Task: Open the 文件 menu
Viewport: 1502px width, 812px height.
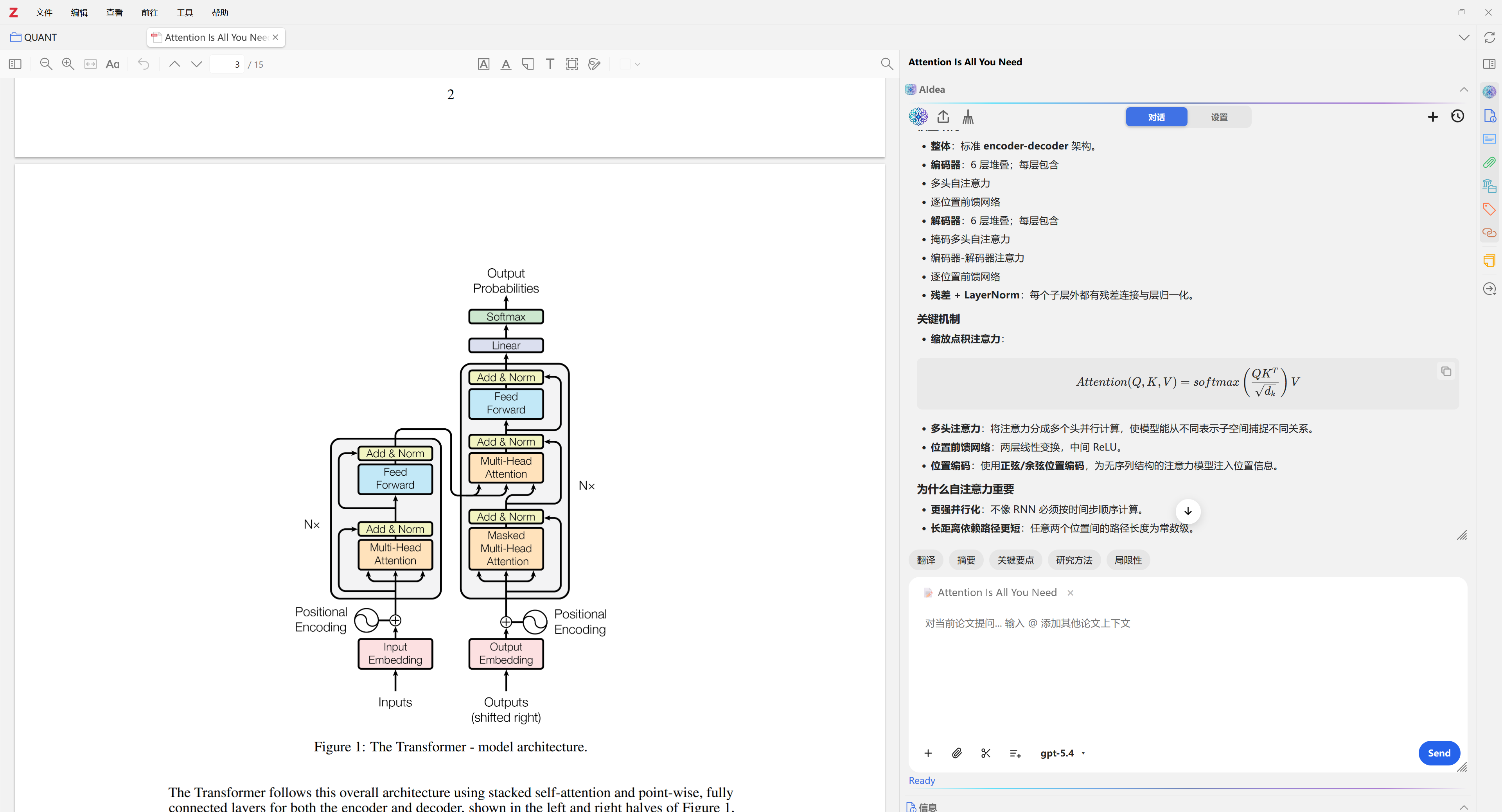Action: coord(44,12)
